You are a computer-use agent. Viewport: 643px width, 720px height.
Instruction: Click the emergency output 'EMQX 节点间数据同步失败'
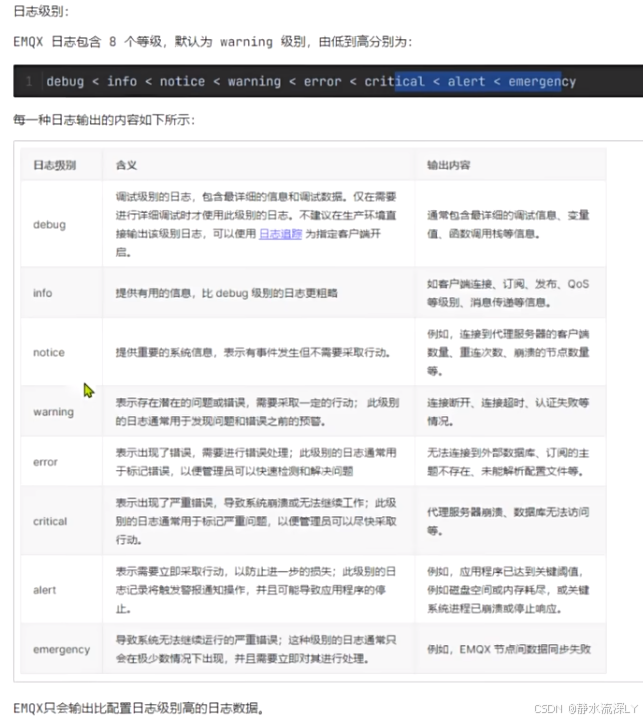point(525,649)
